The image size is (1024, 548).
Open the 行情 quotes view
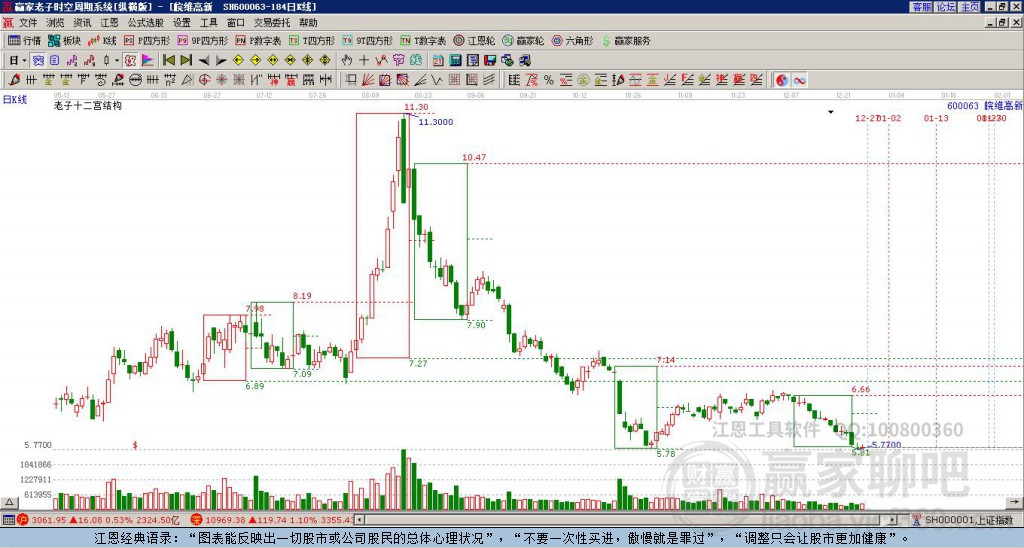24,40
